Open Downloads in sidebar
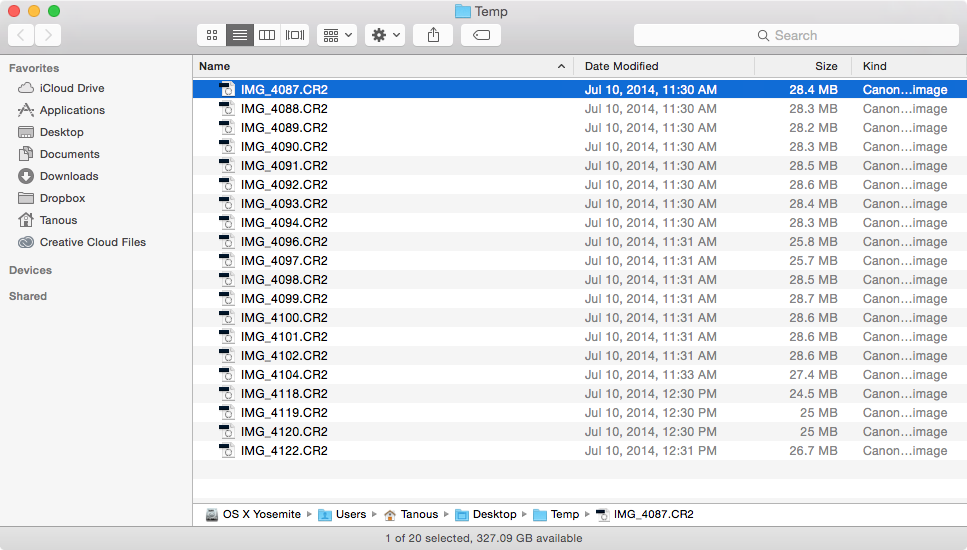Screen dimensions: 967x550 (58, 176)
